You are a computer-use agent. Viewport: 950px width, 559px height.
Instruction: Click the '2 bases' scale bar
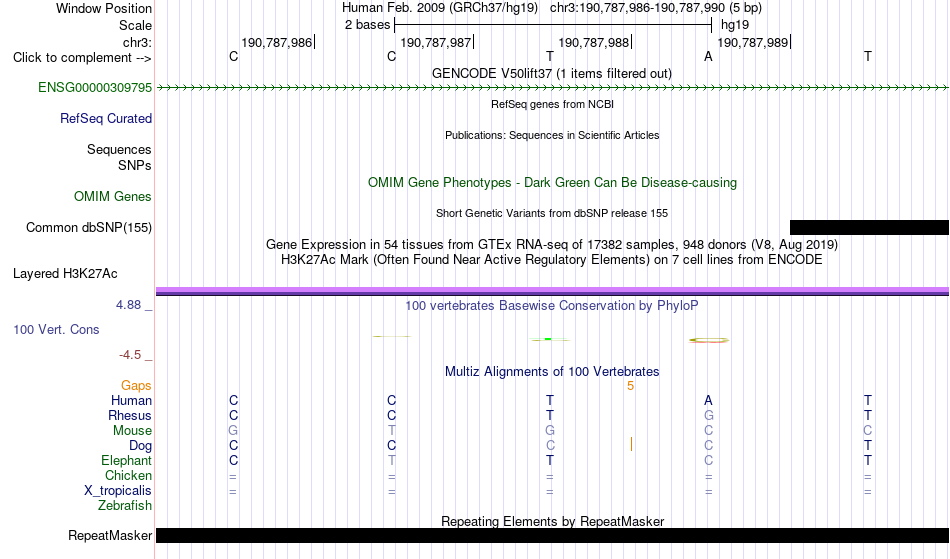click(553, 25)
